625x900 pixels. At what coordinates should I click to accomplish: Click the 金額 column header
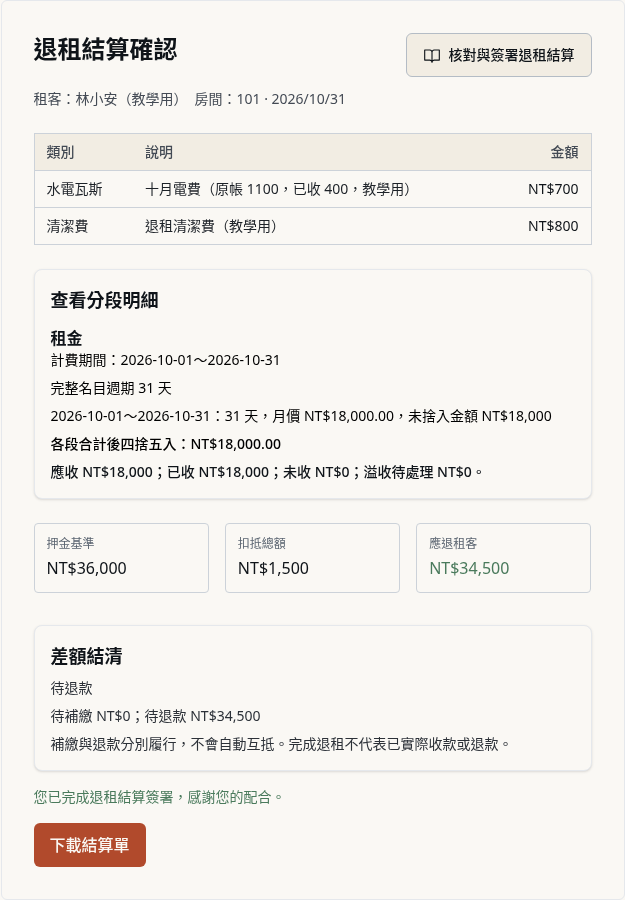tap(564, 152)
